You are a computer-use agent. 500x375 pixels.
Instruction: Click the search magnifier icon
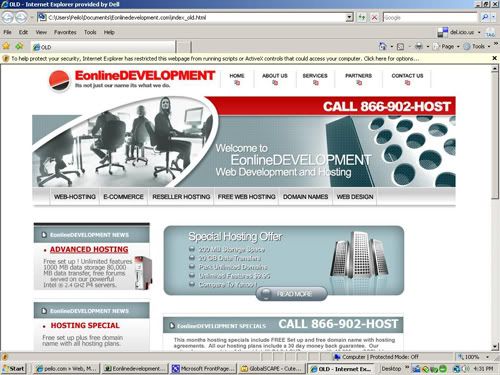click(x=485, y=17)
